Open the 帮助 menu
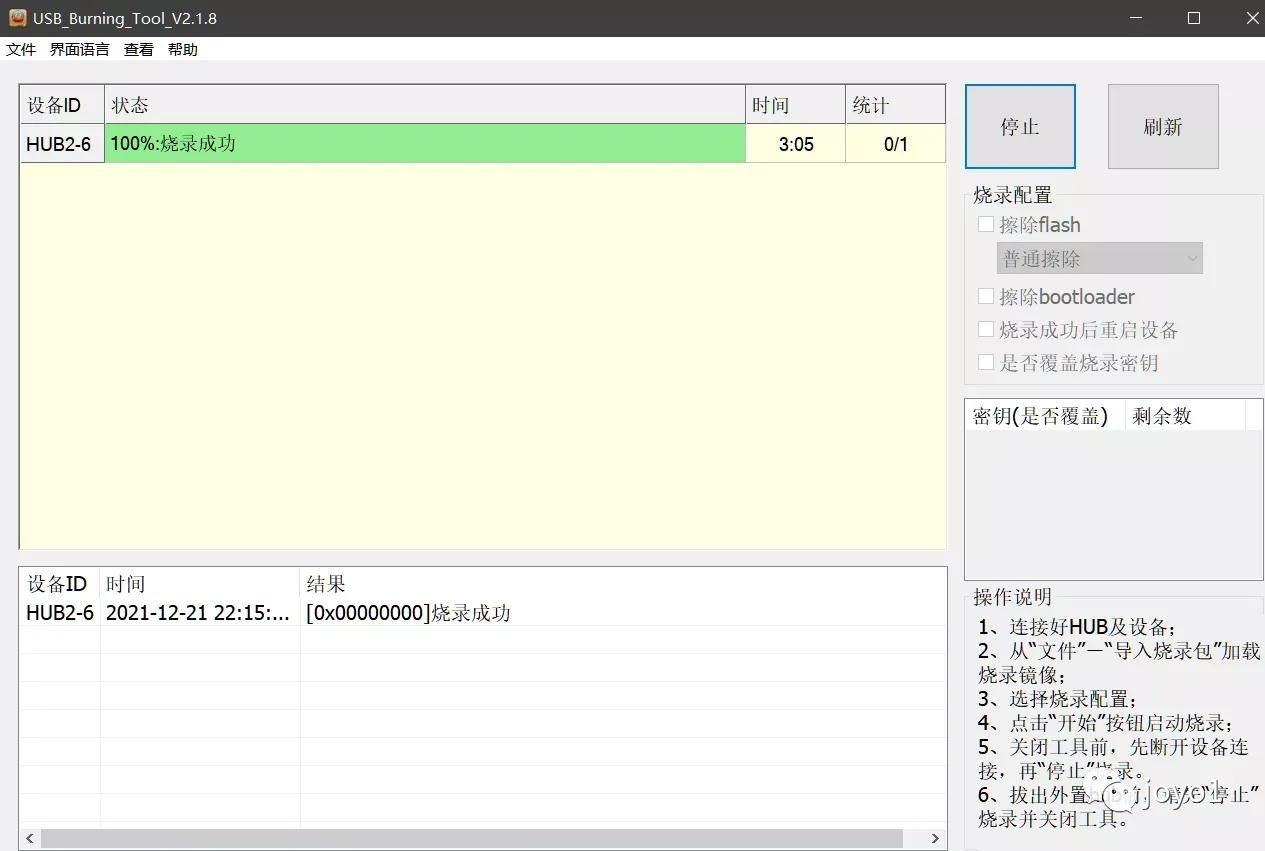This screenshot has width=1265, height=851. [183, 49]
